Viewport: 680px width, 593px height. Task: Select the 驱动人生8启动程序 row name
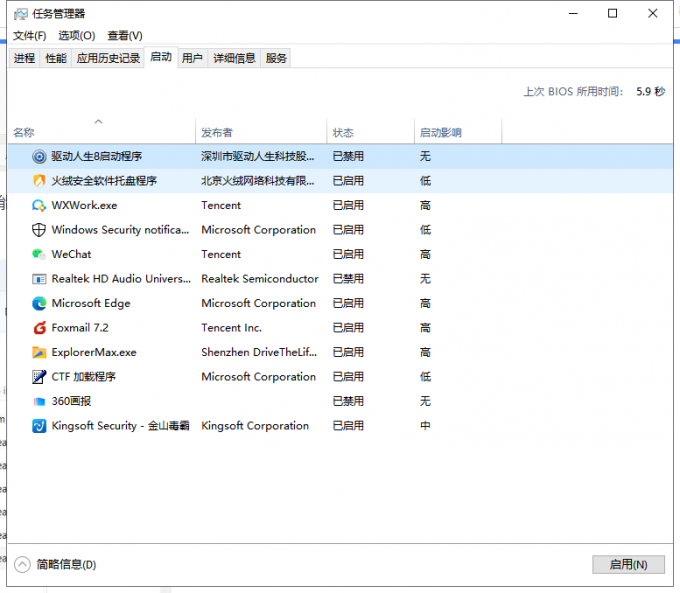tap(97, 157)
